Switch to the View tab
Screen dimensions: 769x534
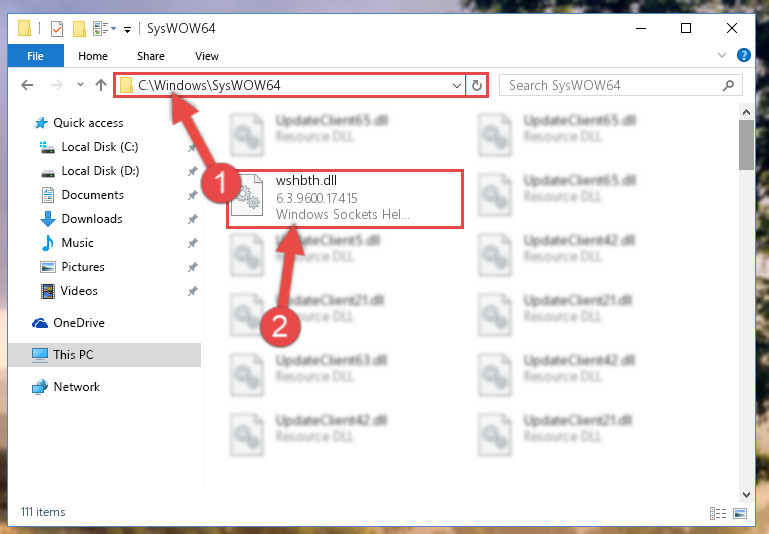(x=206, y=56)
